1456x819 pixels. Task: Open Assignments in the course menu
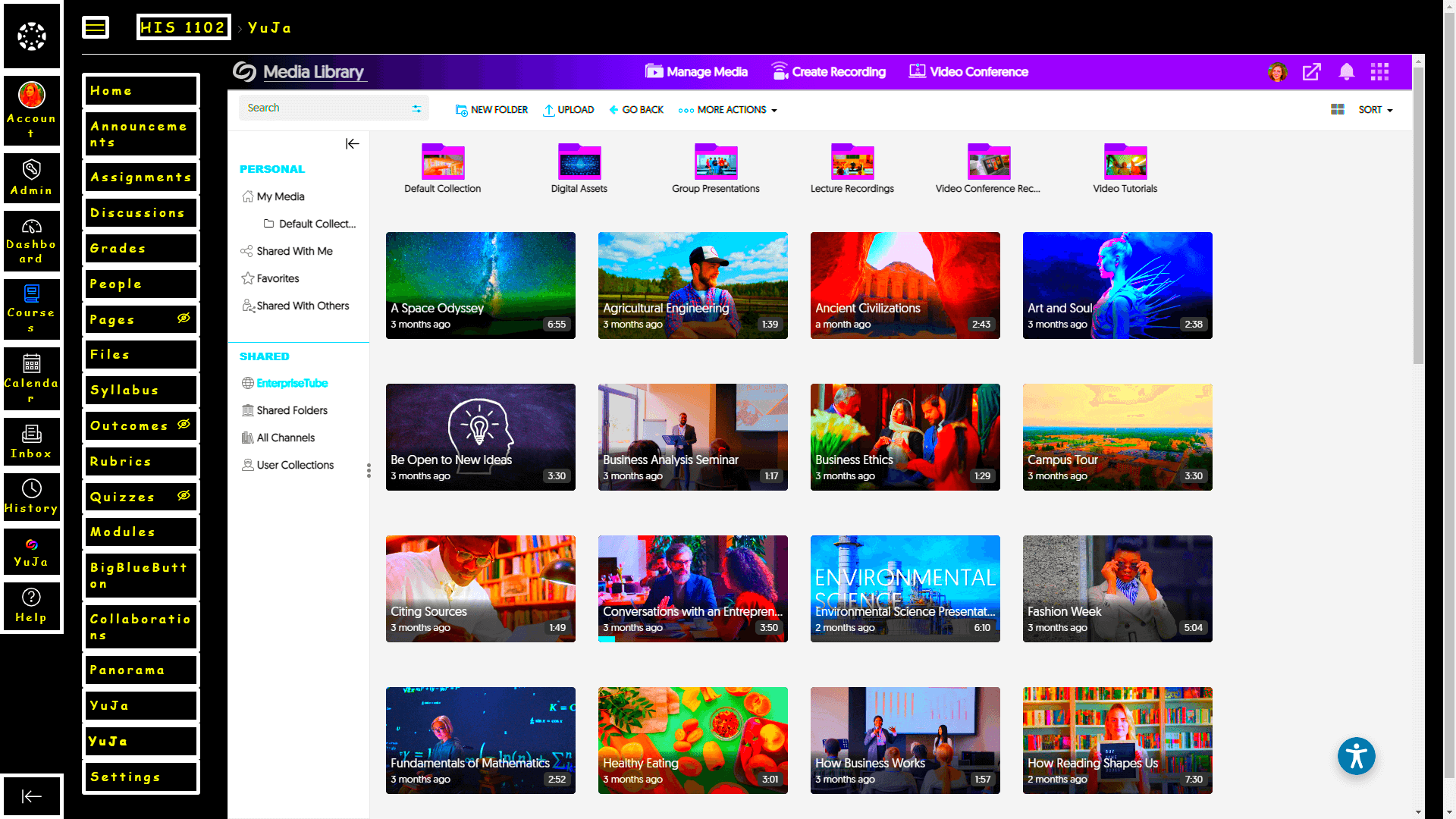[141, 177]
